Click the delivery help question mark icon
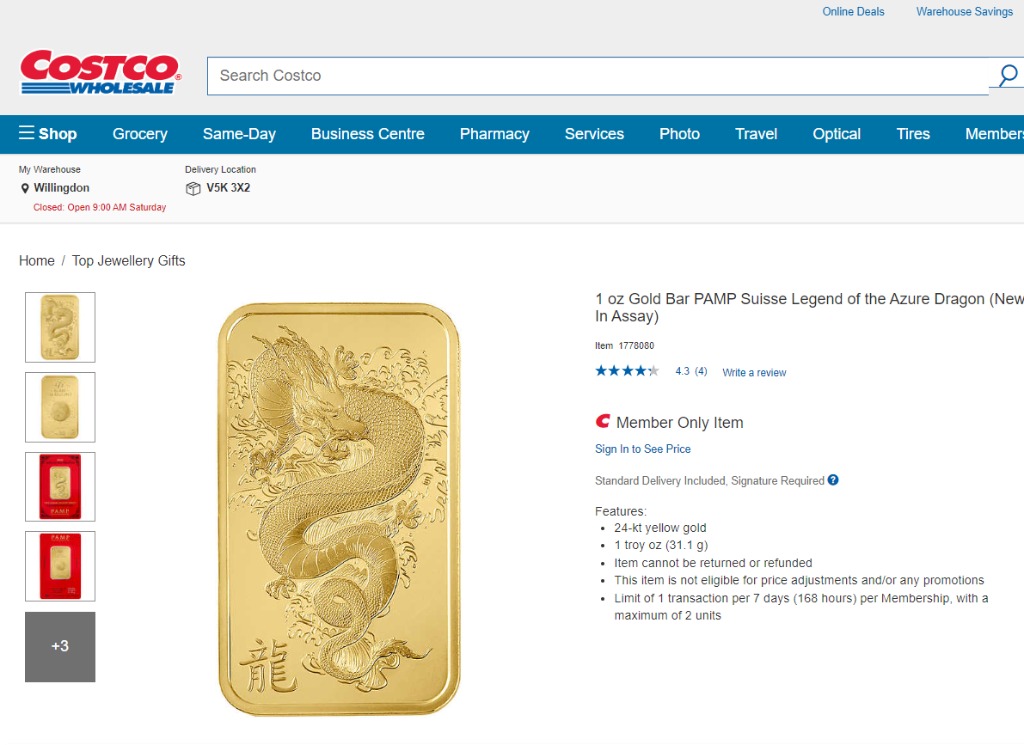 click(x=833, y=480)
